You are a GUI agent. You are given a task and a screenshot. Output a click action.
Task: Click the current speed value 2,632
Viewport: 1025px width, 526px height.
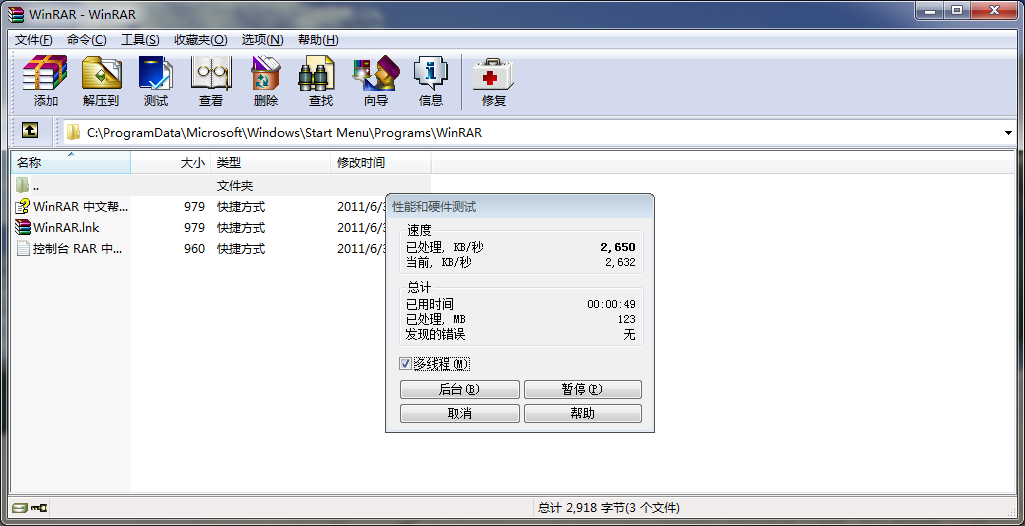point(620,263)
